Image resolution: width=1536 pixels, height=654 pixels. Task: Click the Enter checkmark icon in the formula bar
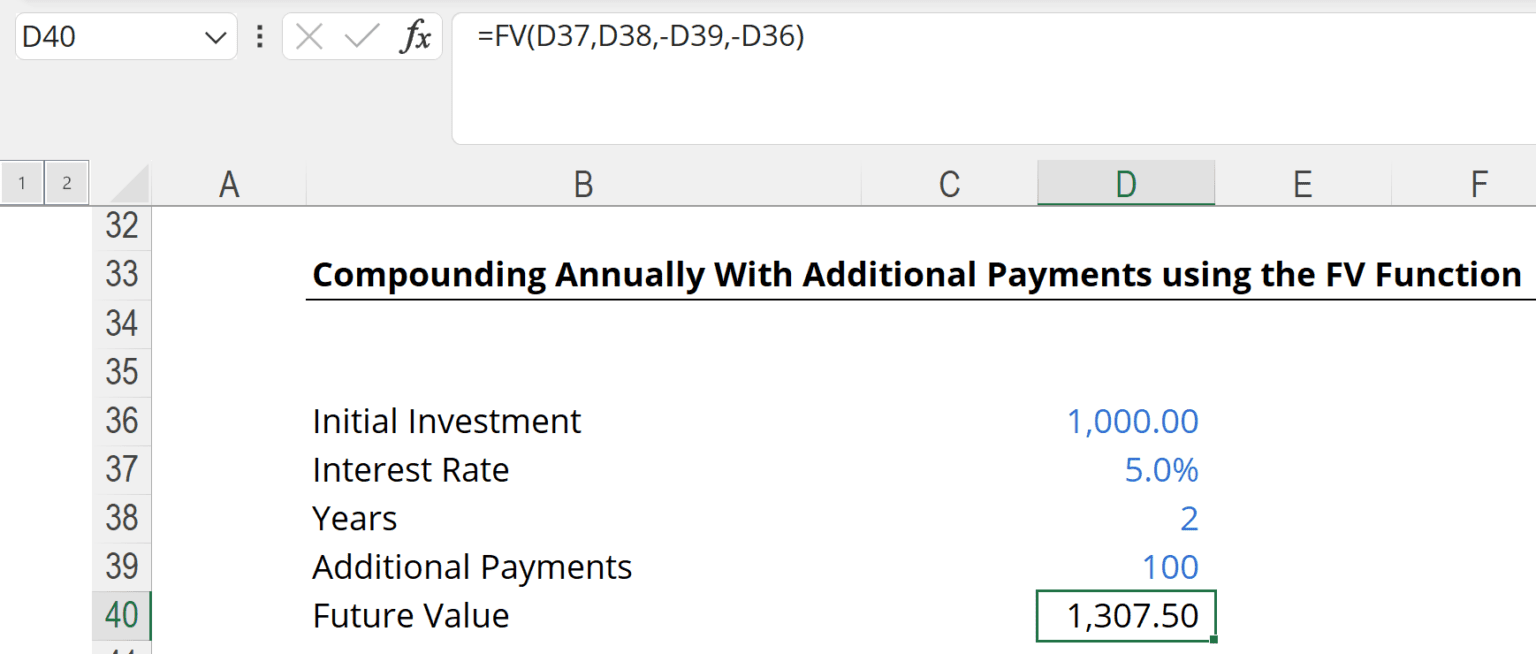[358, 37]
